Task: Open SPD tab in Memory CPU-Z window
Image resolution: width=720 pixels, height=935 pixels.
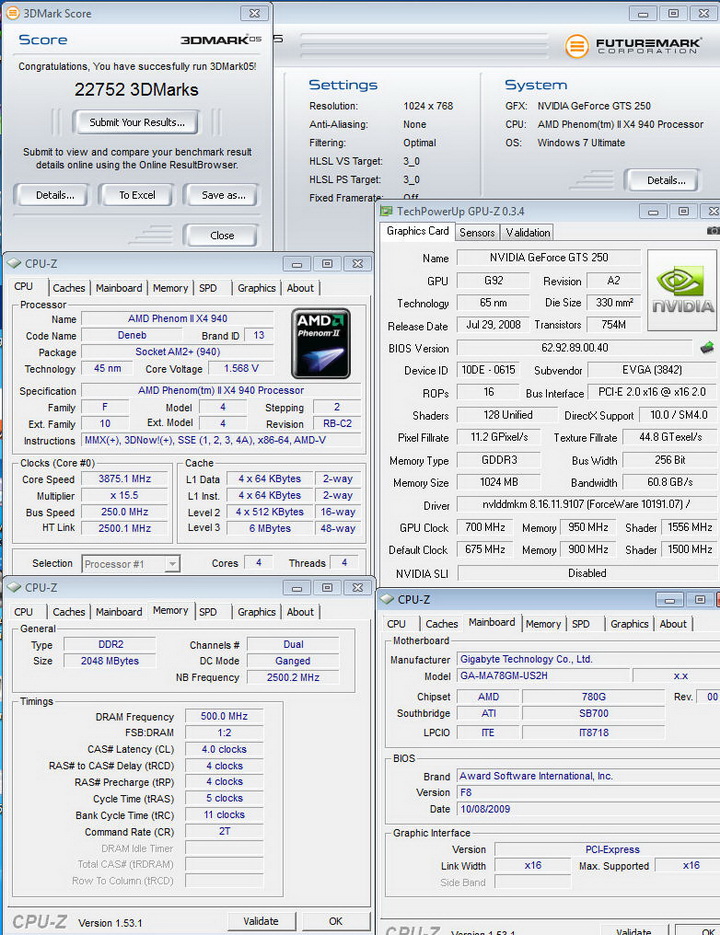Action: point(208,612)
